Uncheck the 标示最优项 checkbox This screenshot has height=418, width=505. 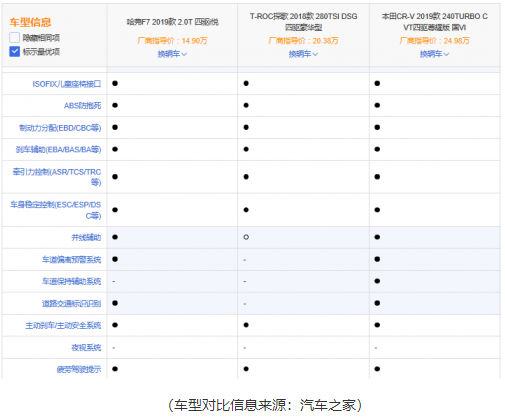pos(15,51)
